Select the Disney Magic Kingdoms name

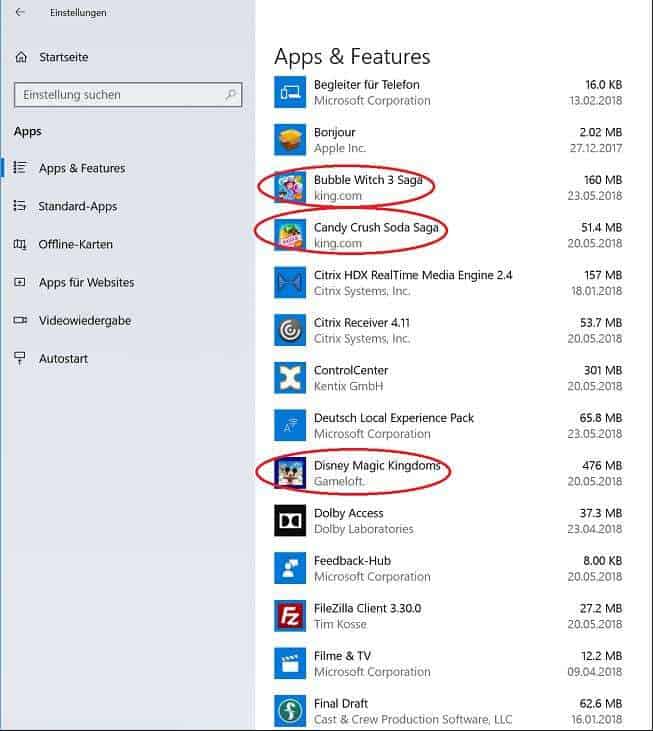click(377, 466)
